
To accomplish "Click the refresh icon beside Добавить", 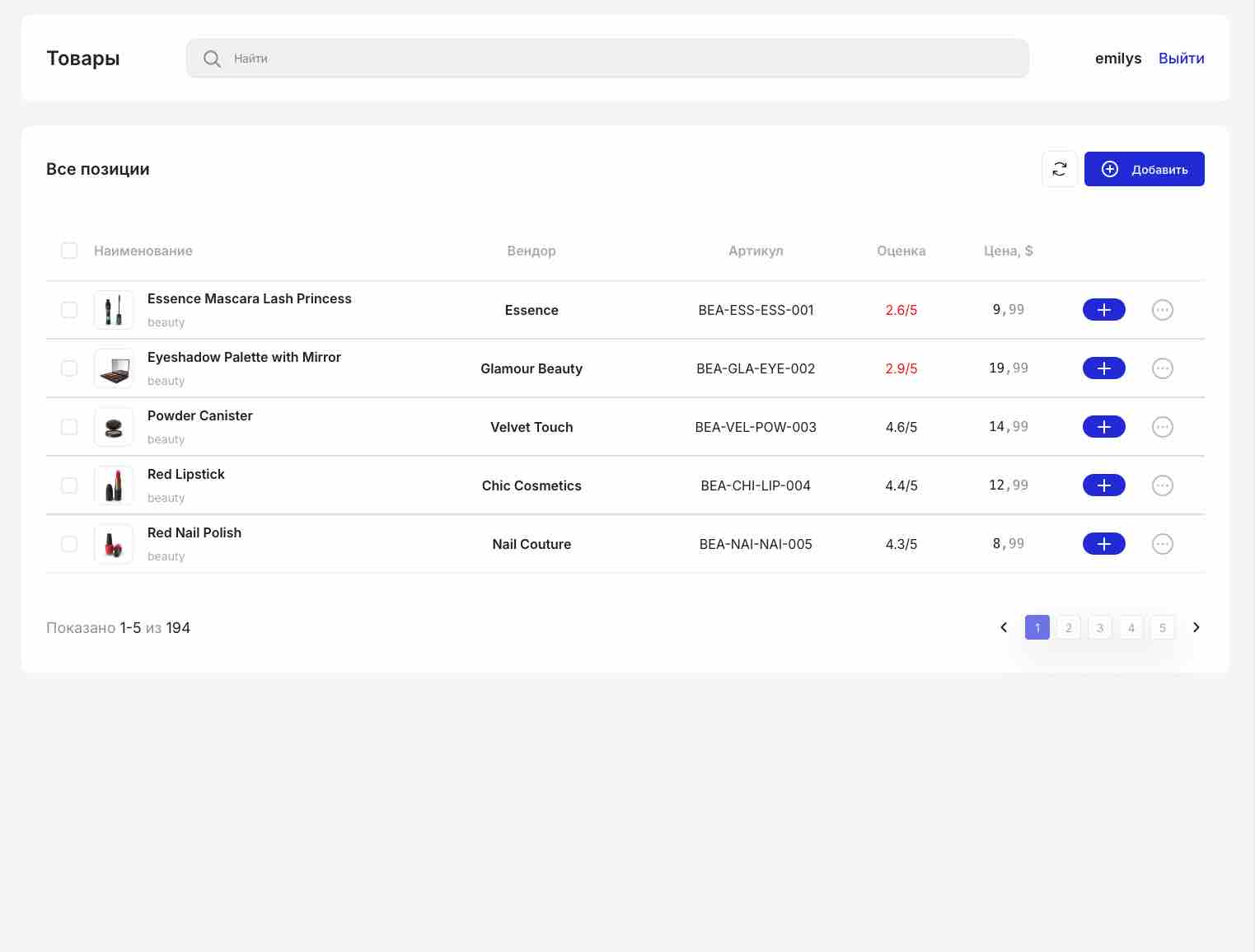I will 1059,169.
